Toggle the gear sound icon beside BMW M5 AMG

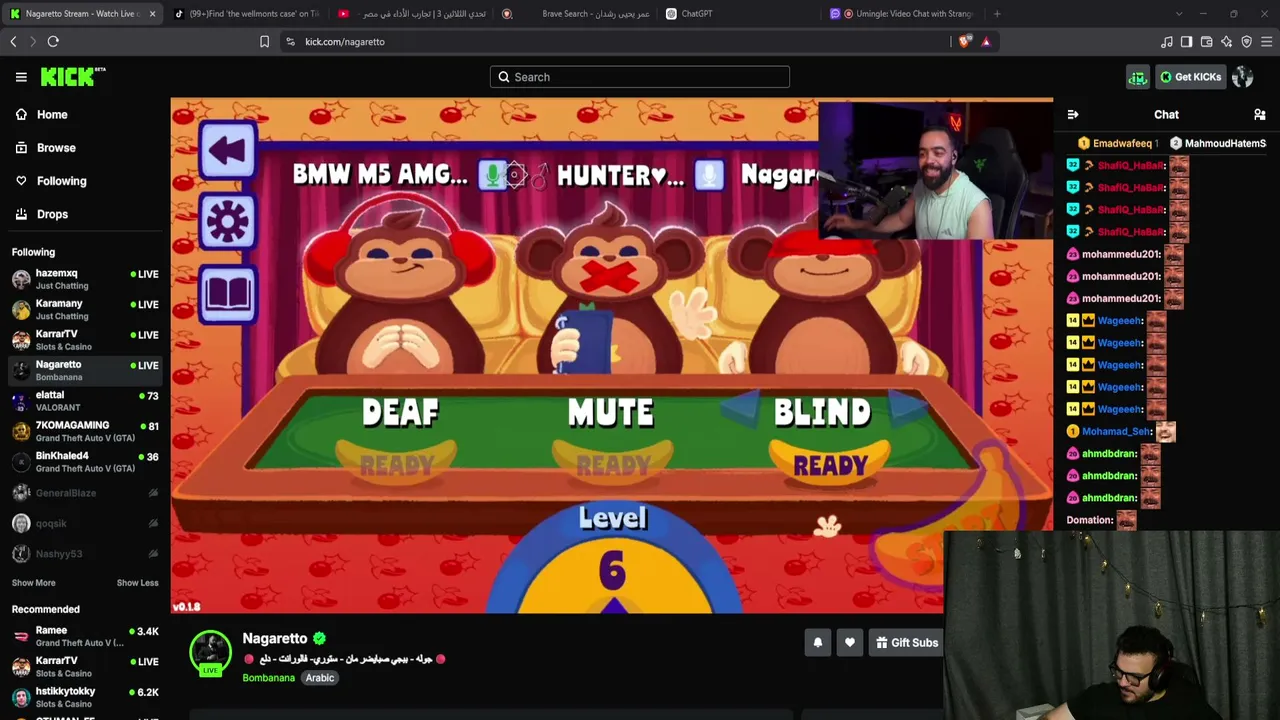coord(516,176)
